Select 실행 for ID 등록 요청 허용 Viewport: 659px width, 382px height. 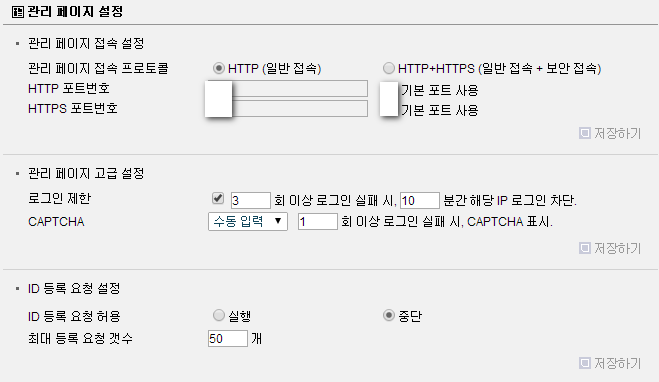[219, 315]
